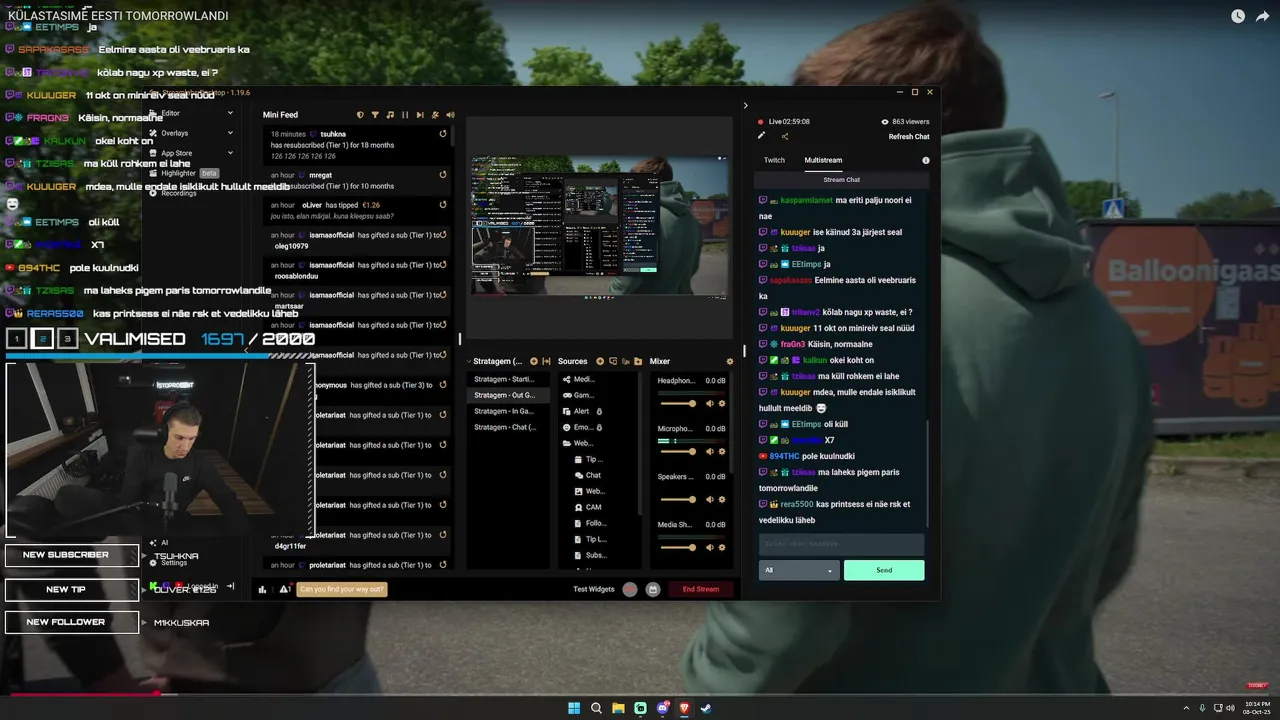The width and height of the screenshot is (1280, 720).
Task: Pause the Mini Feed alert queue
Action: 405,115
